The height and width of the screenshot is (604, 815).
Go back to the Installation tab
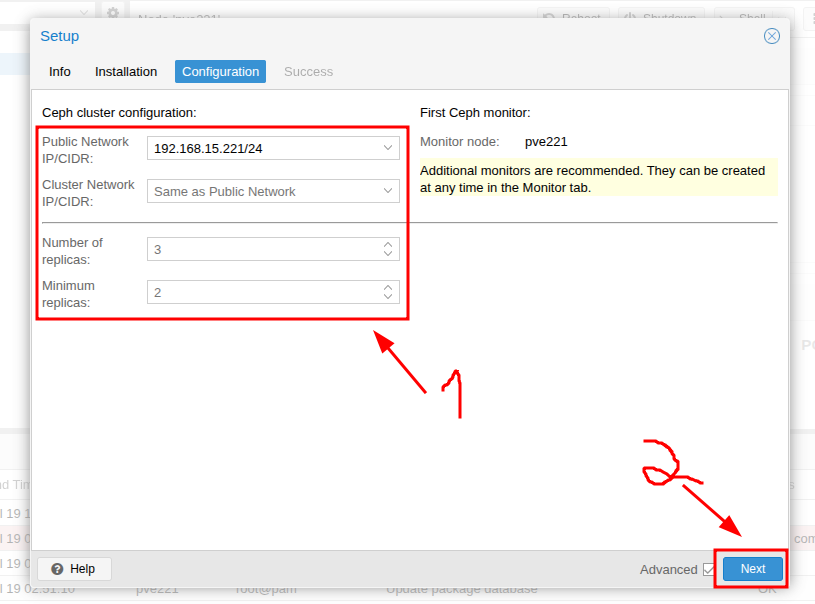(126, 72)
